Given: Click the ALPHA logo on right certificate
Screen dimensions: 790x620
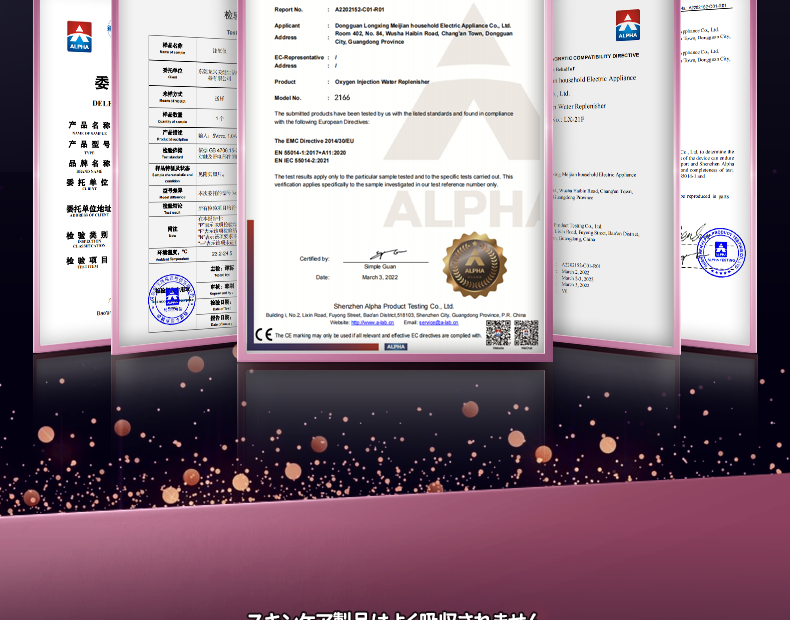Looking at the screenshot, I should click(628, 25).
